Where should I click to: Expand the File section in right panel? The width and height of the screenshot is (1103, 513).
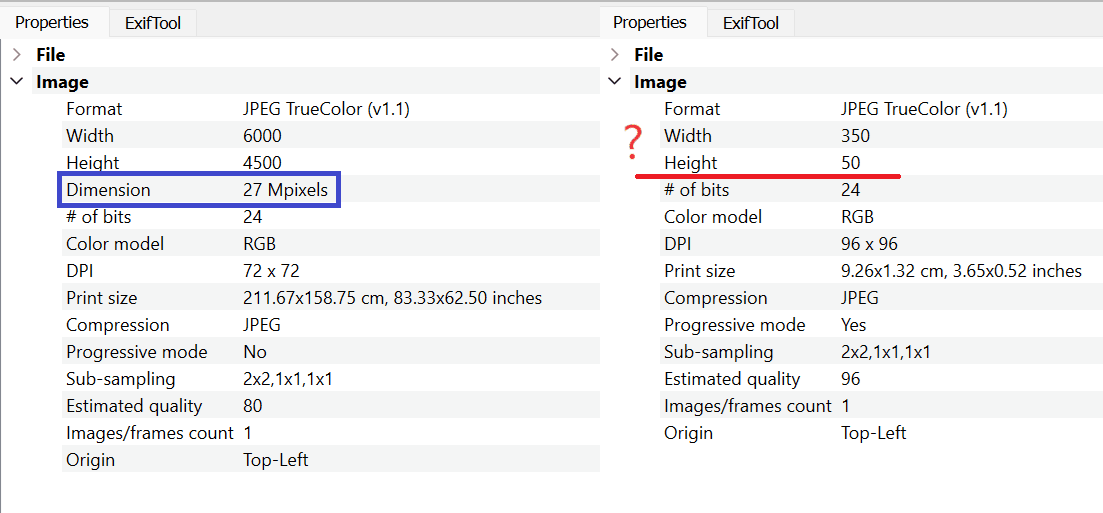point(615,55)
